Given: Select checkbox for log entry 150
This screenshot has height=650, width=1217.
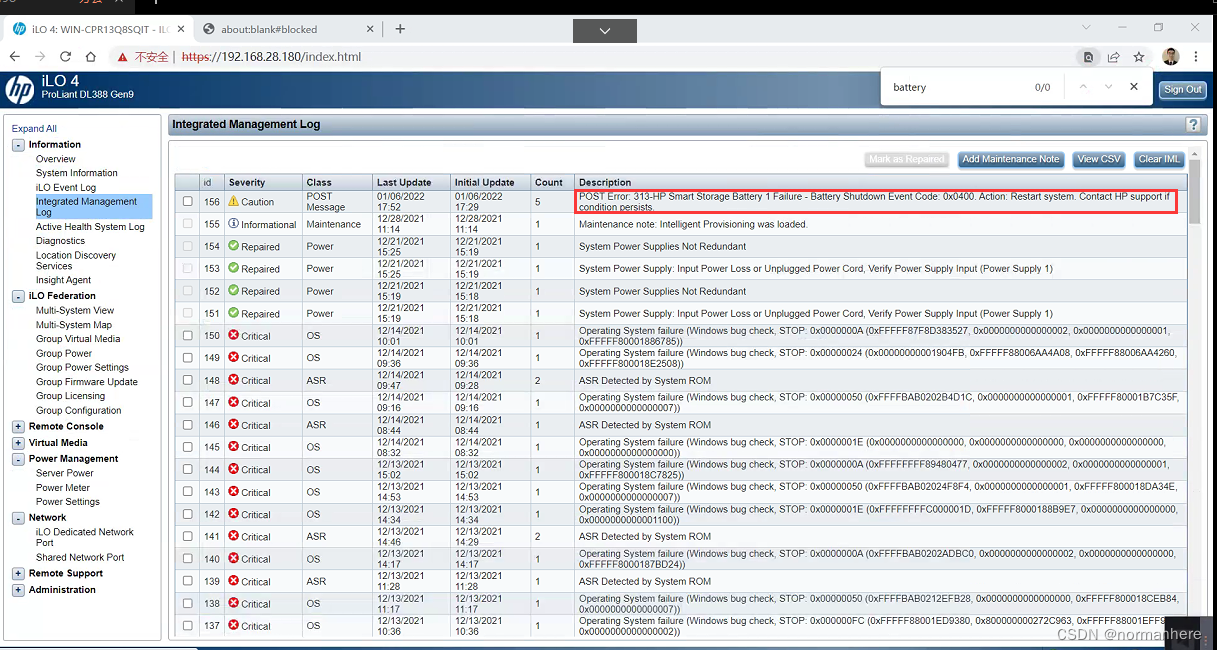Looking at the screenshot, I should click(187, 335).
